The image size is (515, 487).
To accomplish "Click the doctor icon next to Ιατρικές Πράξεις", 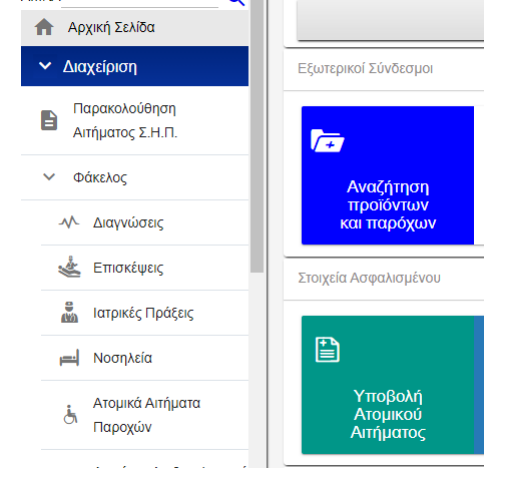I will tap(69, 312).
